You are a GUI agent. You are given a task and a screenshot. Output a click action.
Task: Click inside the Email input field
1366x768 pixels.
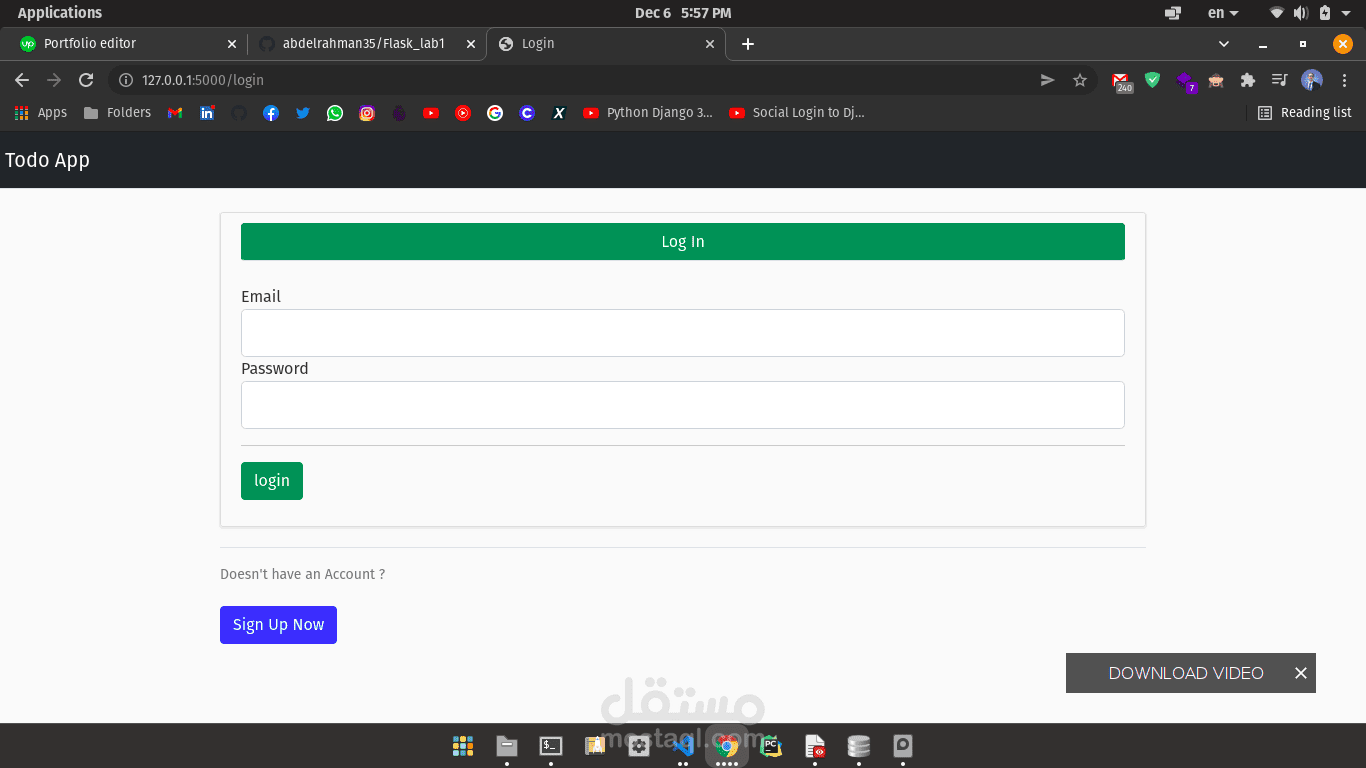[683, 332]
